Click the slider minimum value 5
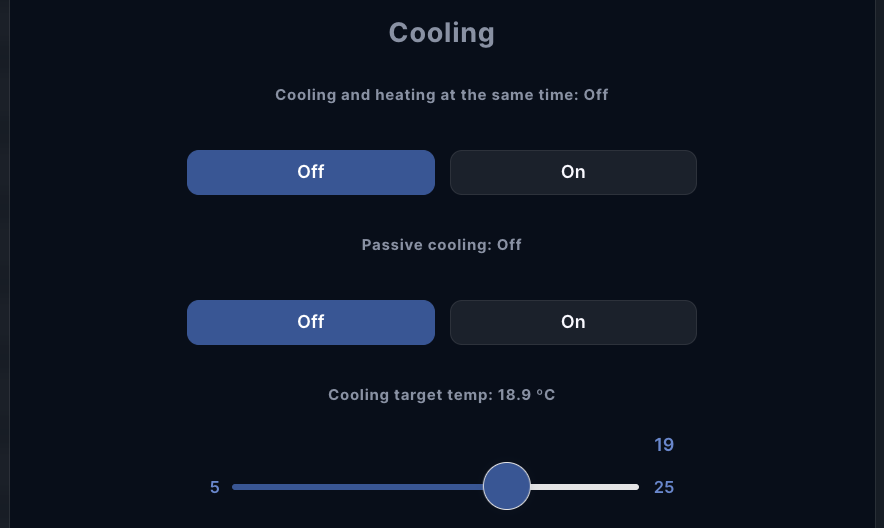Screen dimensions: 884x528 tap(214, 488)
